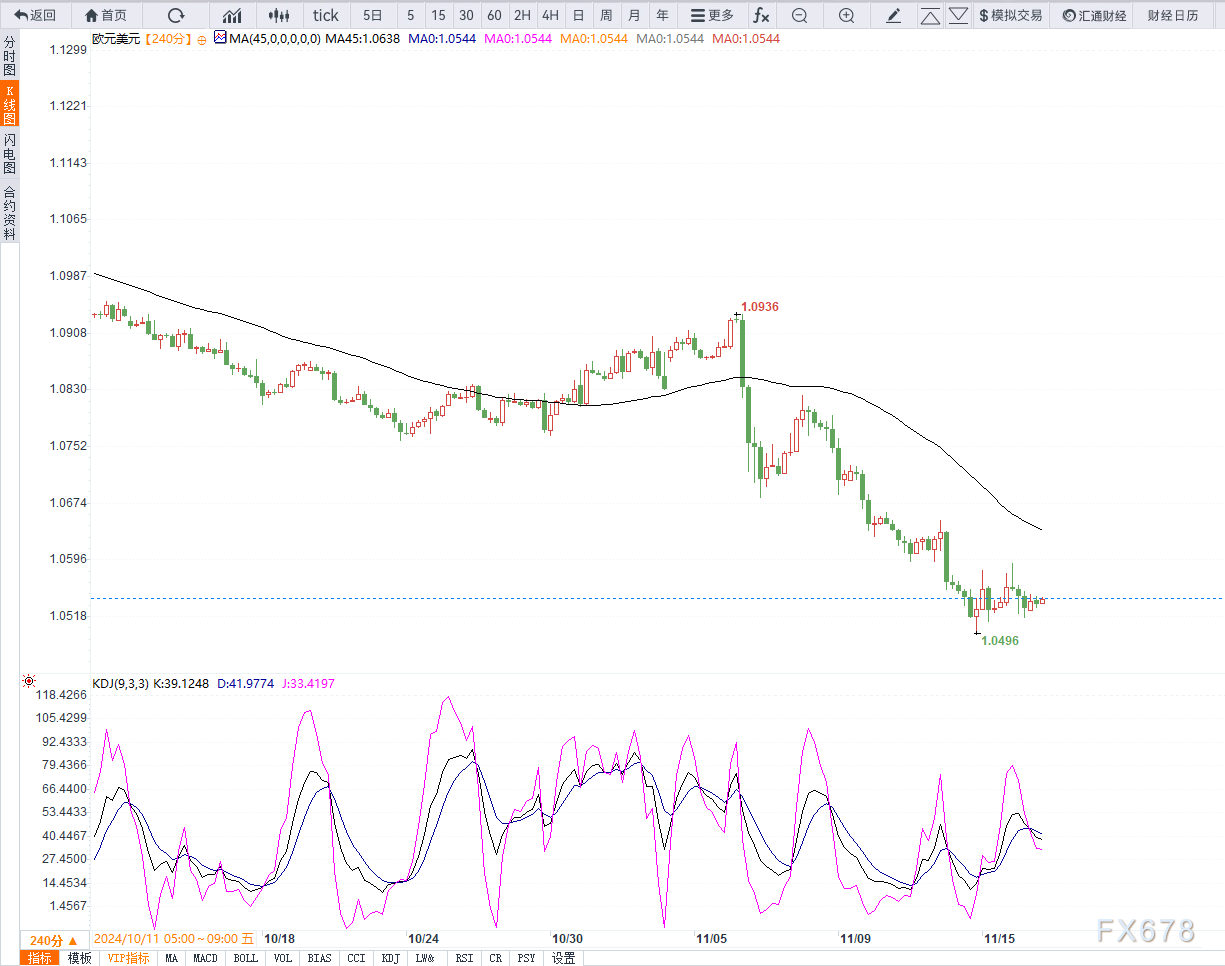Click the refresh icon in the toolbar
The height and width of the screenshot is (966, 1225).
click(176, 15)
